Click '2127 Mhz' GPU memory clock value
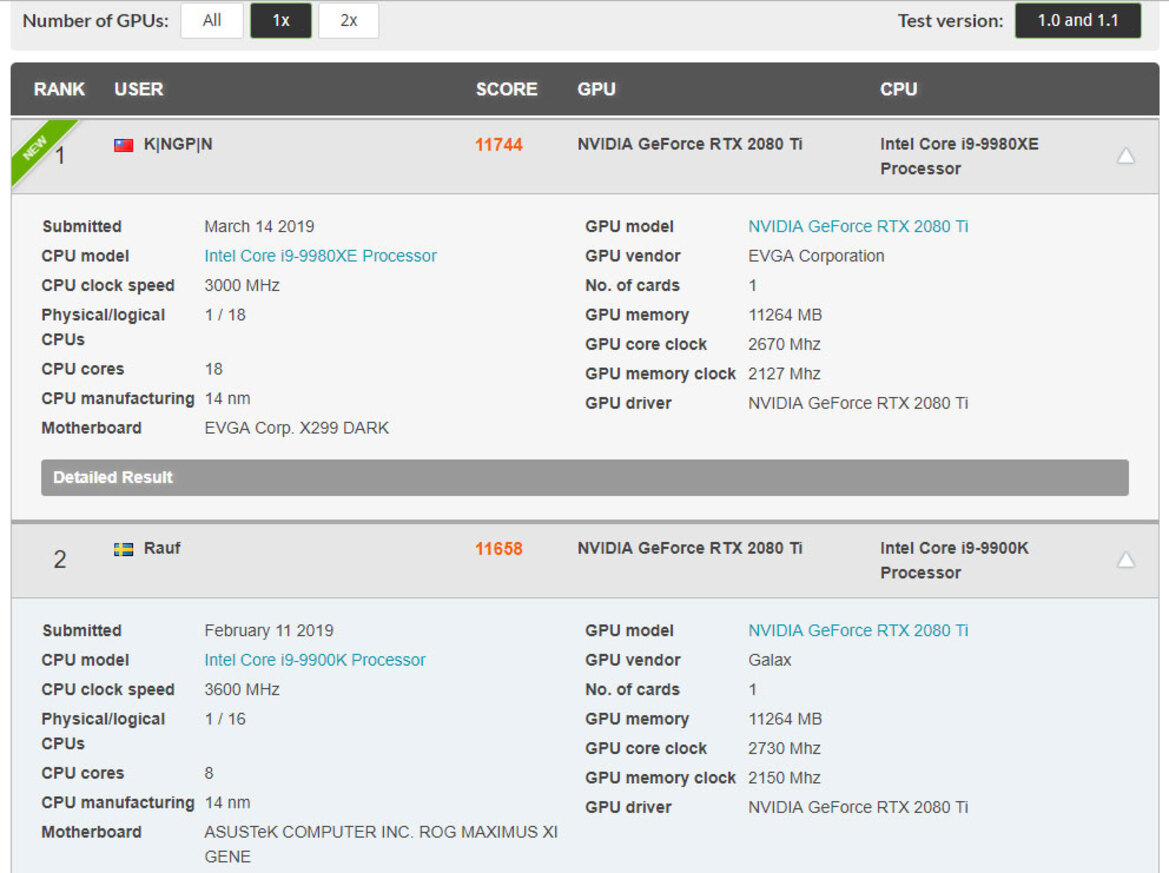Image resolution: width=1169 pixels, height=873 pixels. (x=784, y=374)
